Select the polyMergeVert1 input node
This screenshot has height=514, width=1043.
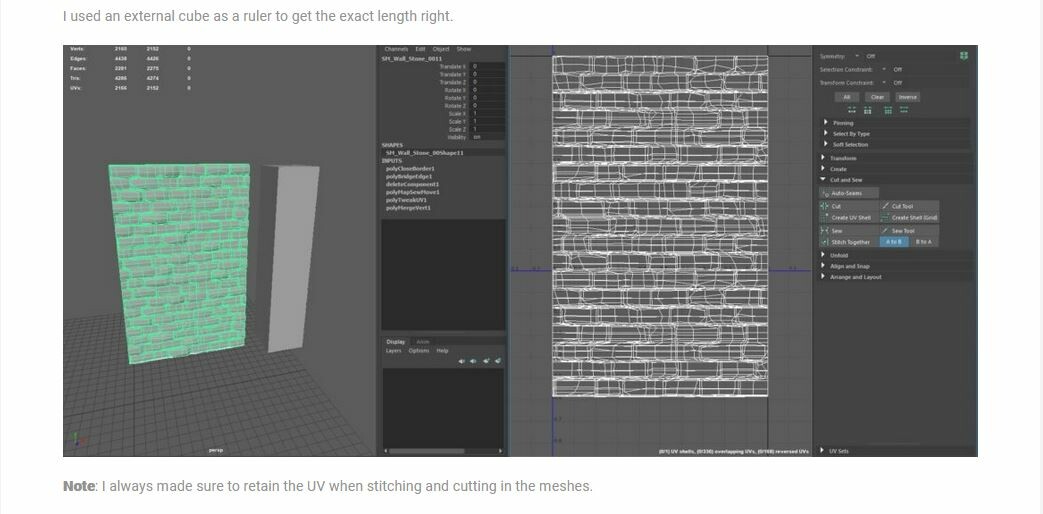tap(408, 207)
